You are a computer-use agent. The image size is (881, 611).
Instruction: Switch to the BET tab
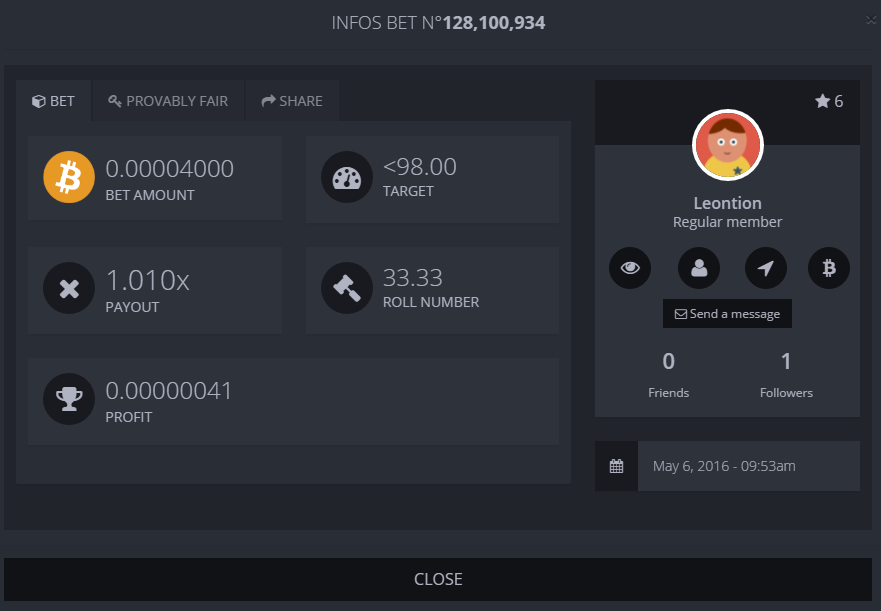coord(53,101)
